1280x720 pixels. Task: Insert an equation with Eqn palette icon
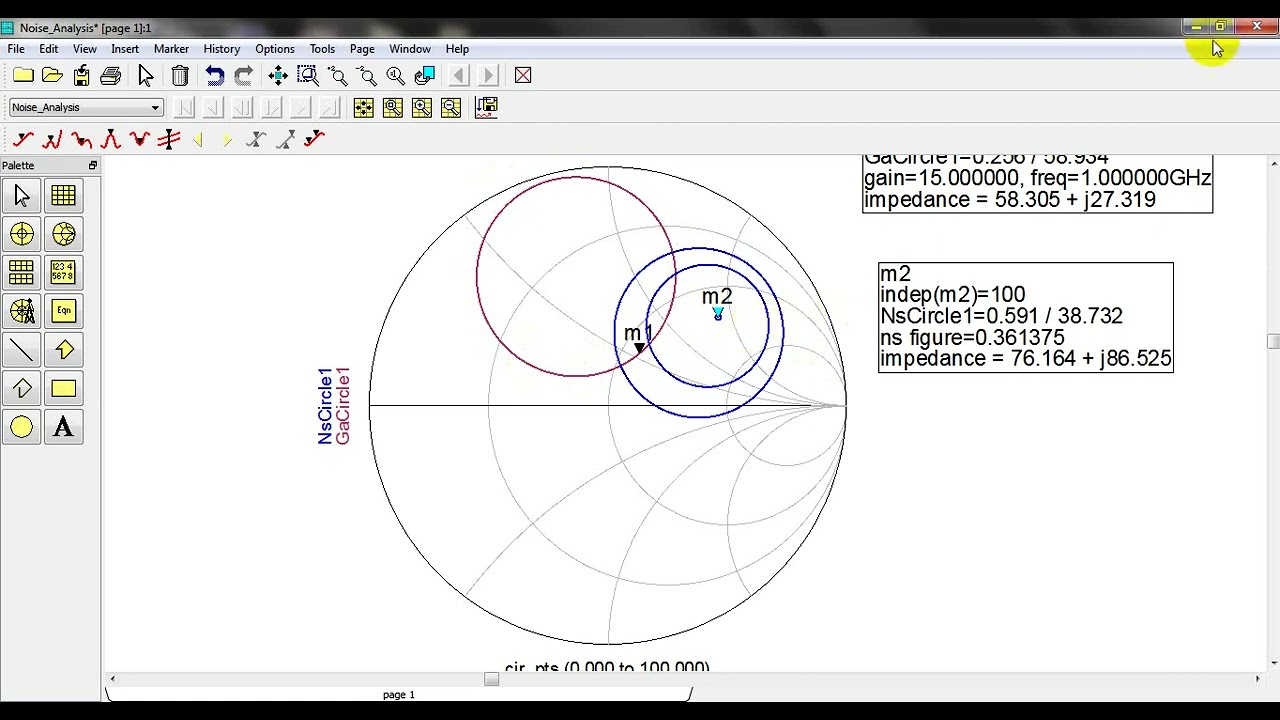coord(63,311)
